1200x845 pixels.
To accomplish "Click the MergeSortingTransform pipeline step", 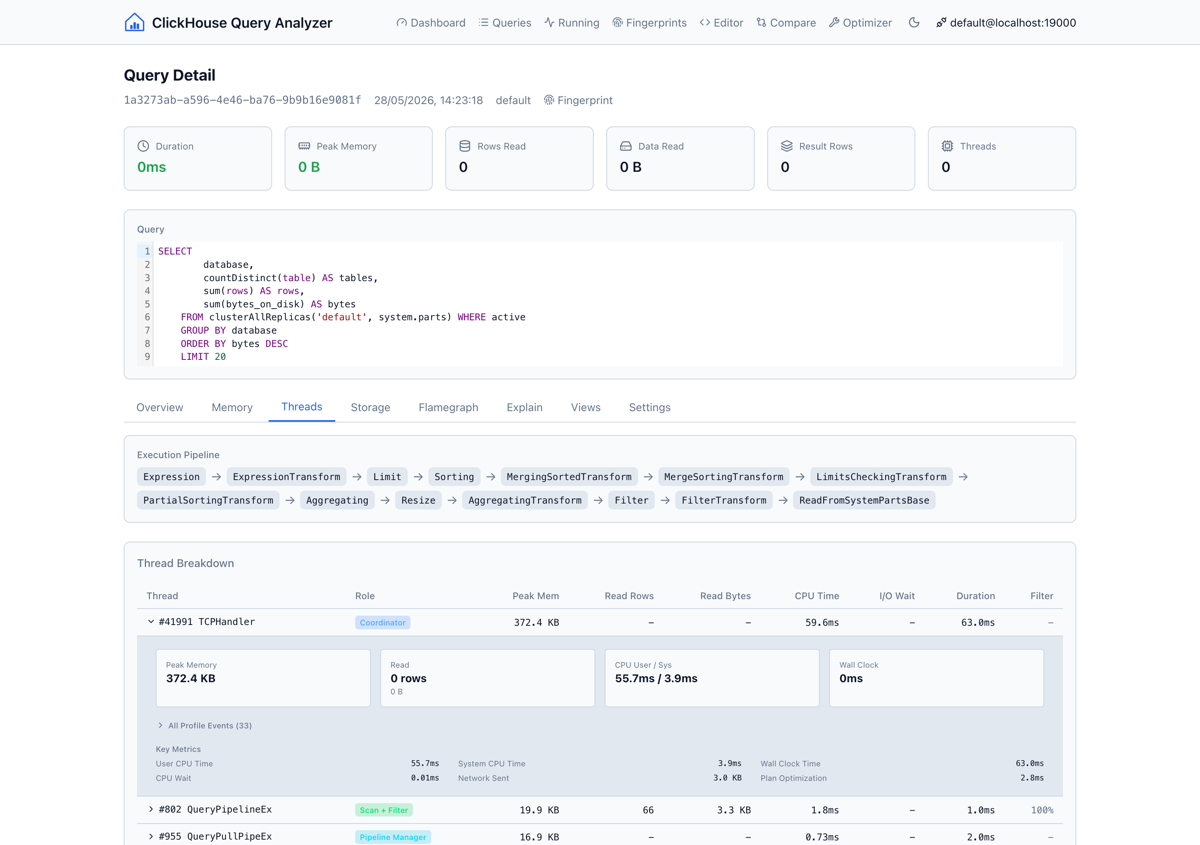I will pyautogui.click(x=724, y=477).
